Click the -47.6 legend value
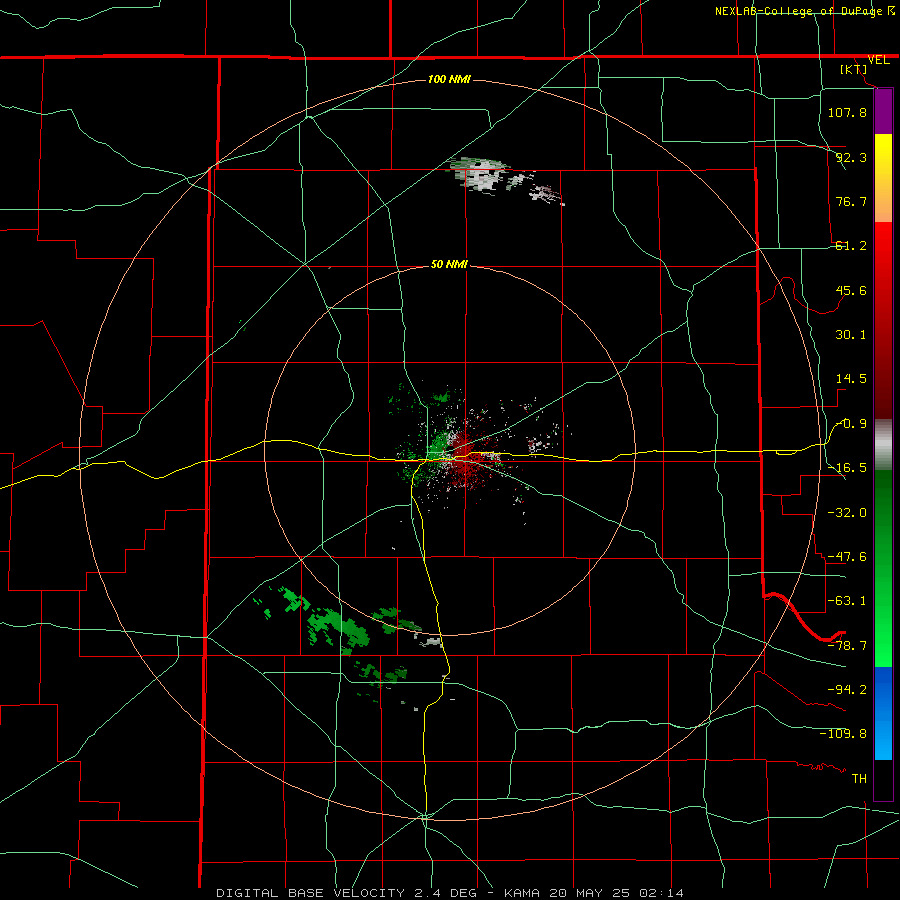 pos(847,557)
